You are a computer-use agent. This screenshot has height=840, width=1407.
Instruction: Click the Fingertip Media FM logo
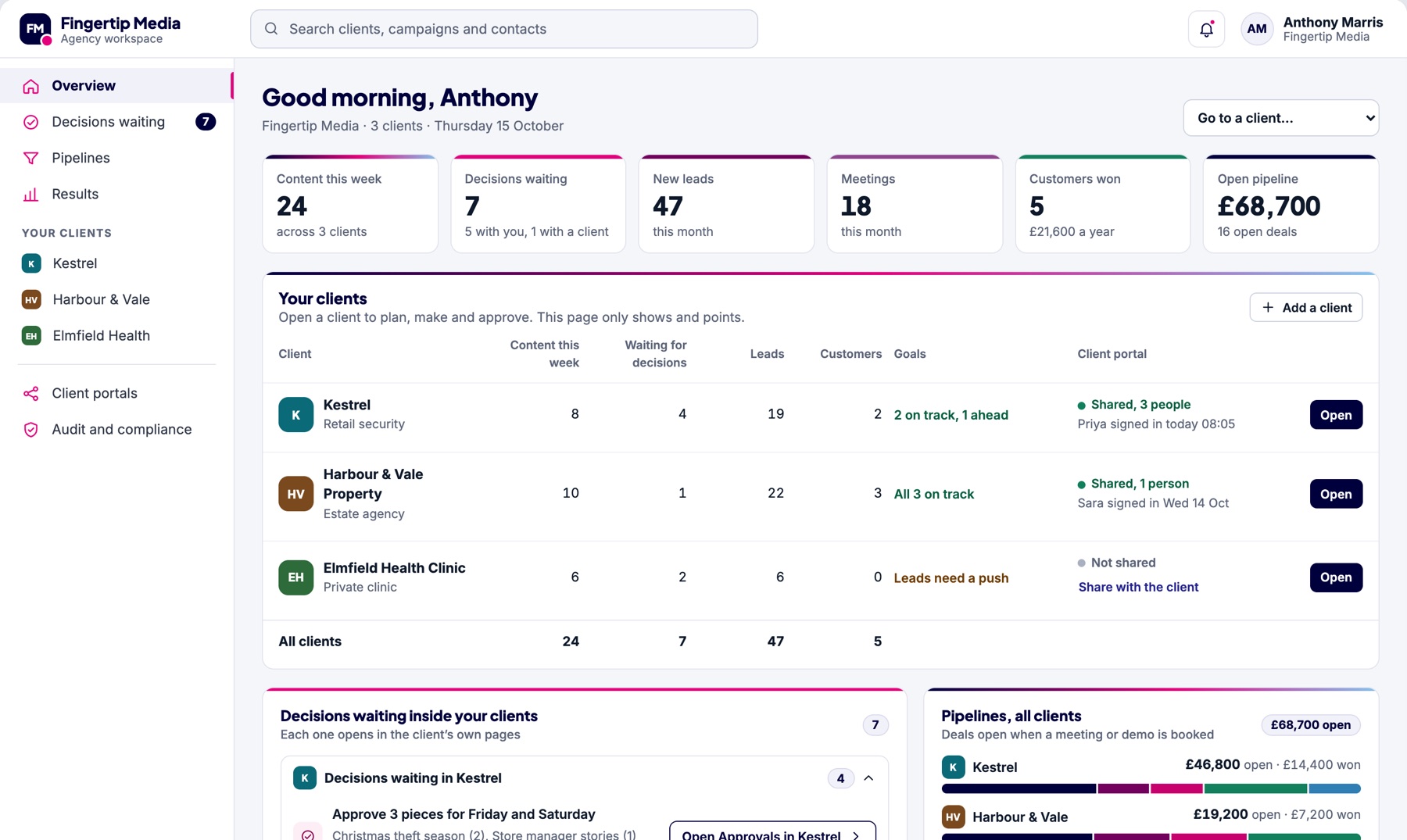(35, 29)
